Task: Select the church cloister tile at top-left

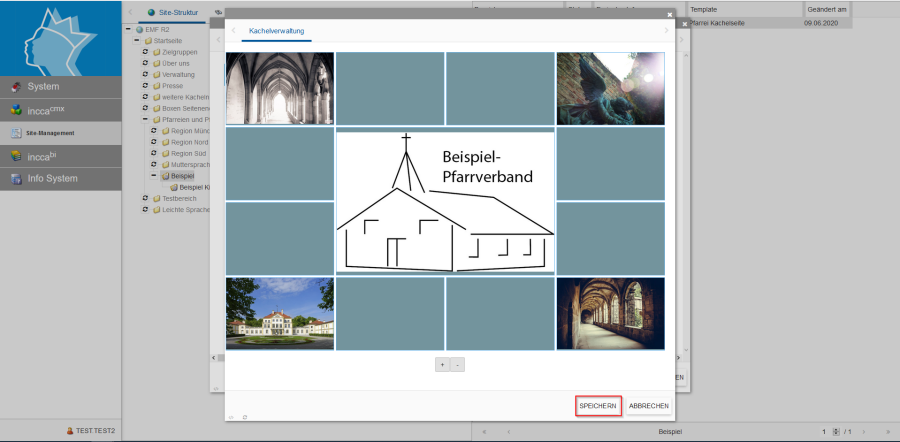Action: point(280,89)
